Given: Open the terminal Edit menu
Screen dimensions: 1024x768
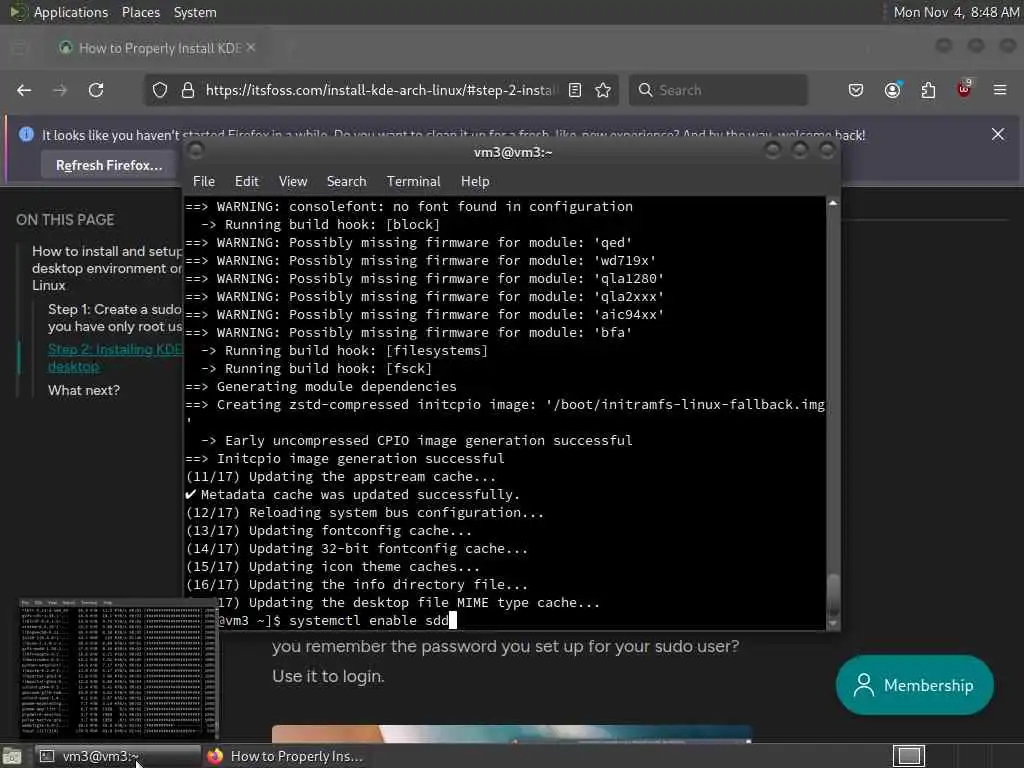Looking at the screenshot, I should pos(247,182).
